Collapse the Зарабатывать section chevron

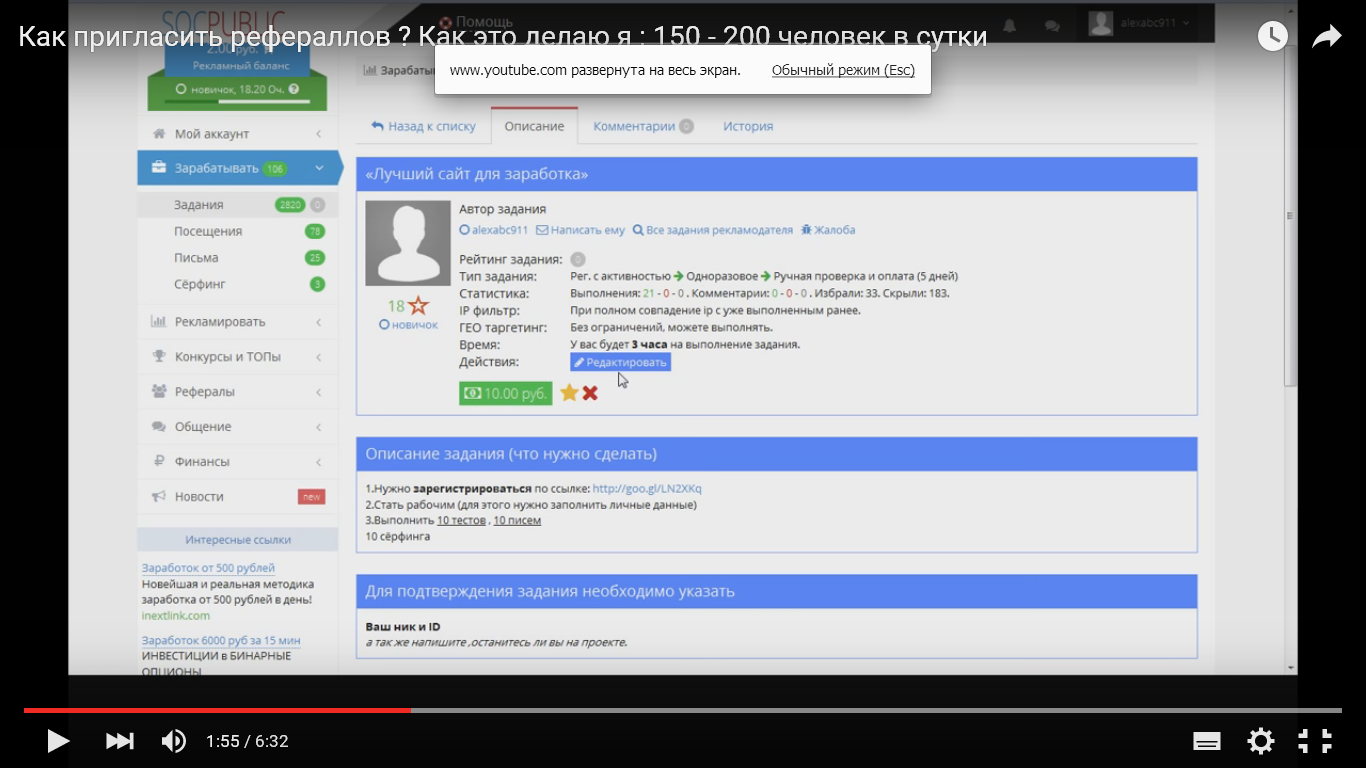click(x=318, y=168)
